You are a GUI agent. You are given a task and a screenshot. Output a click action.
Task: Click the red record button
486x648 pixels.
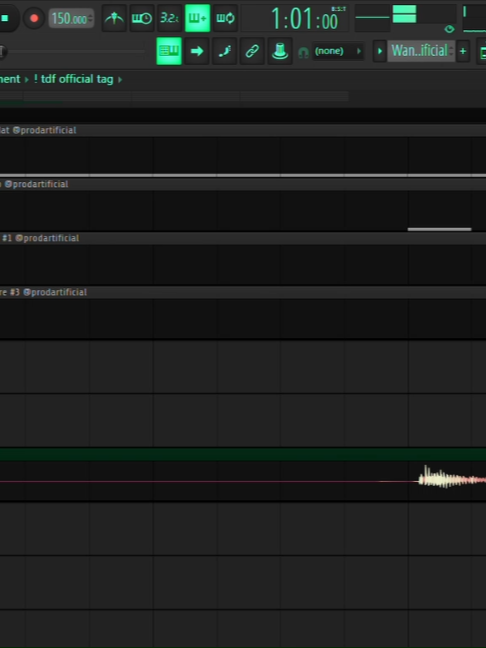34,19
